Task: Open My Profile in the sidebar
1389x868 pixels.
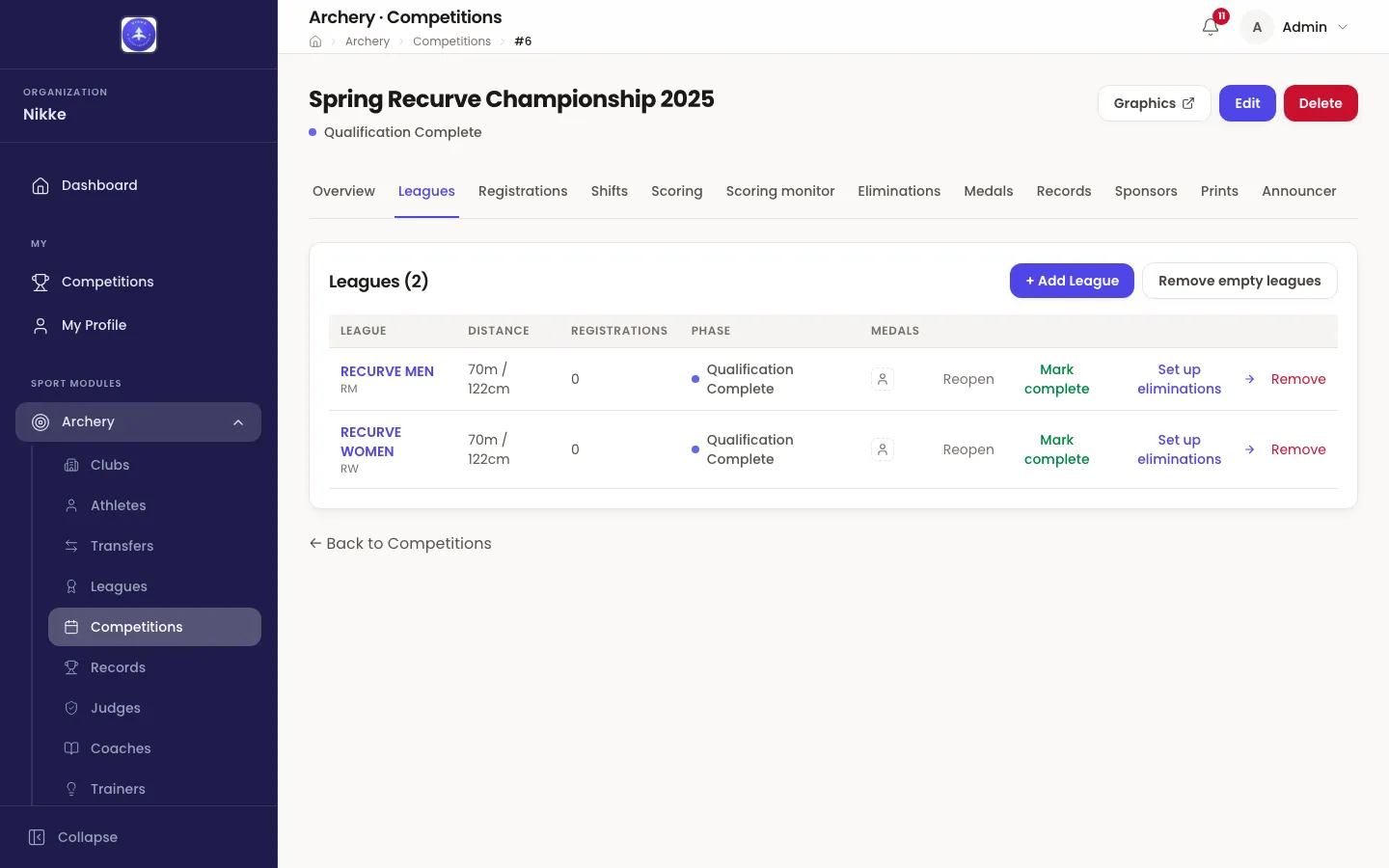Action: click(x=138, y=325)
